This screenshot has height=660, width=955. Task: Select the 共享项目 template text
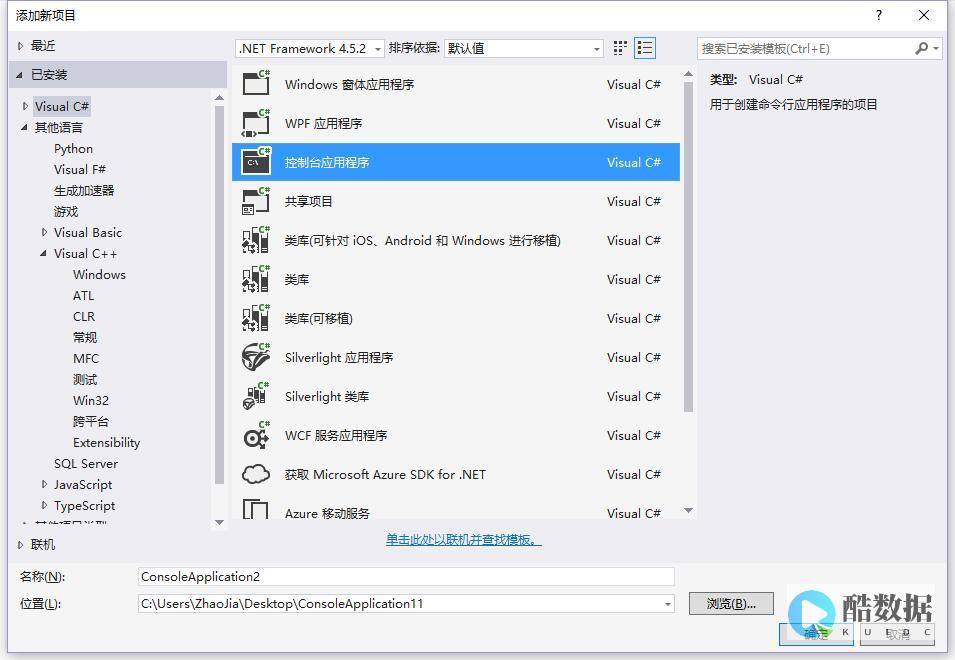[308, 201]
